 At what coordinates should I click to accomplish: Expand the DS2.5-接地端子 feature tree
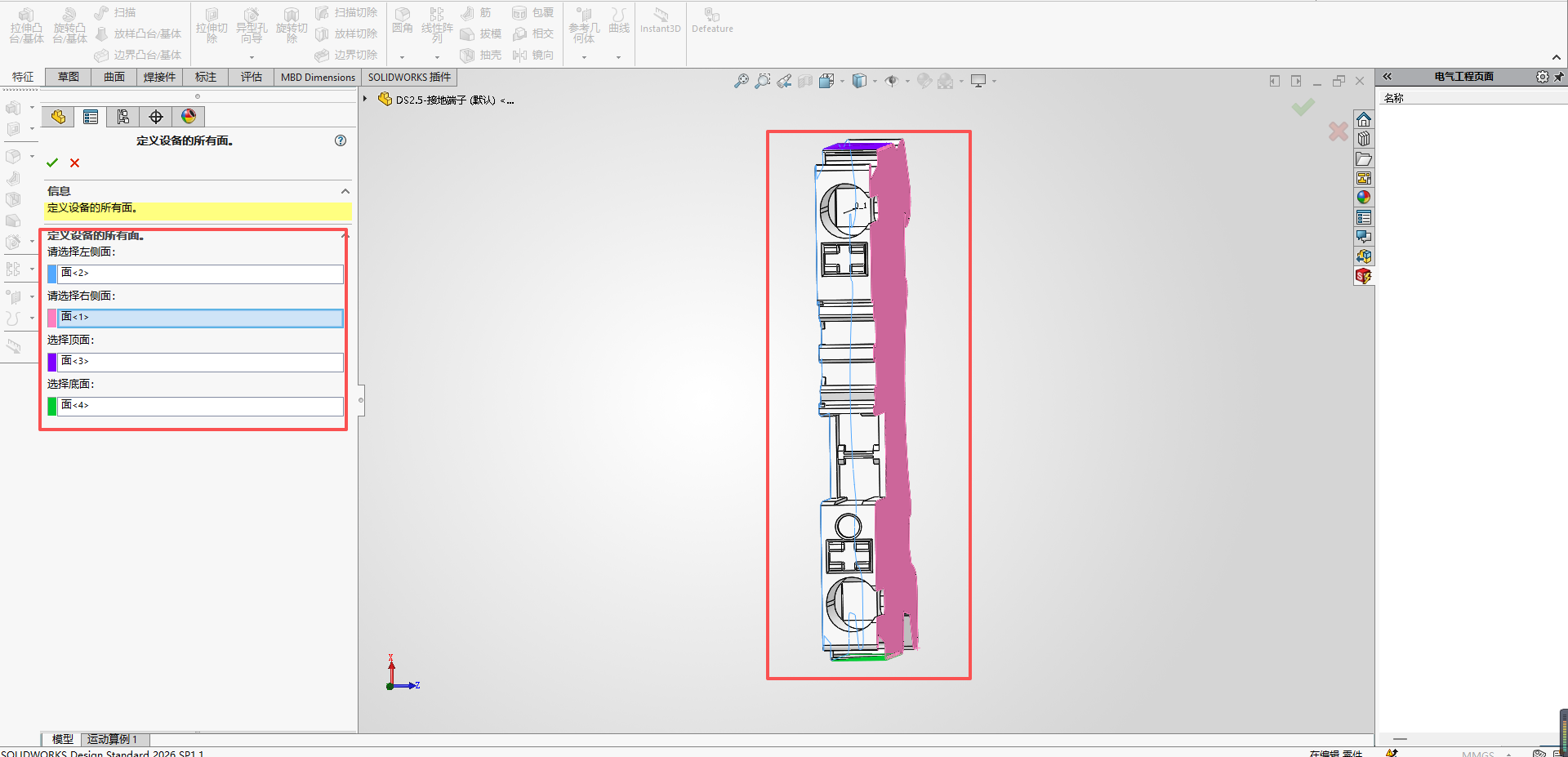tap(365, 99)
